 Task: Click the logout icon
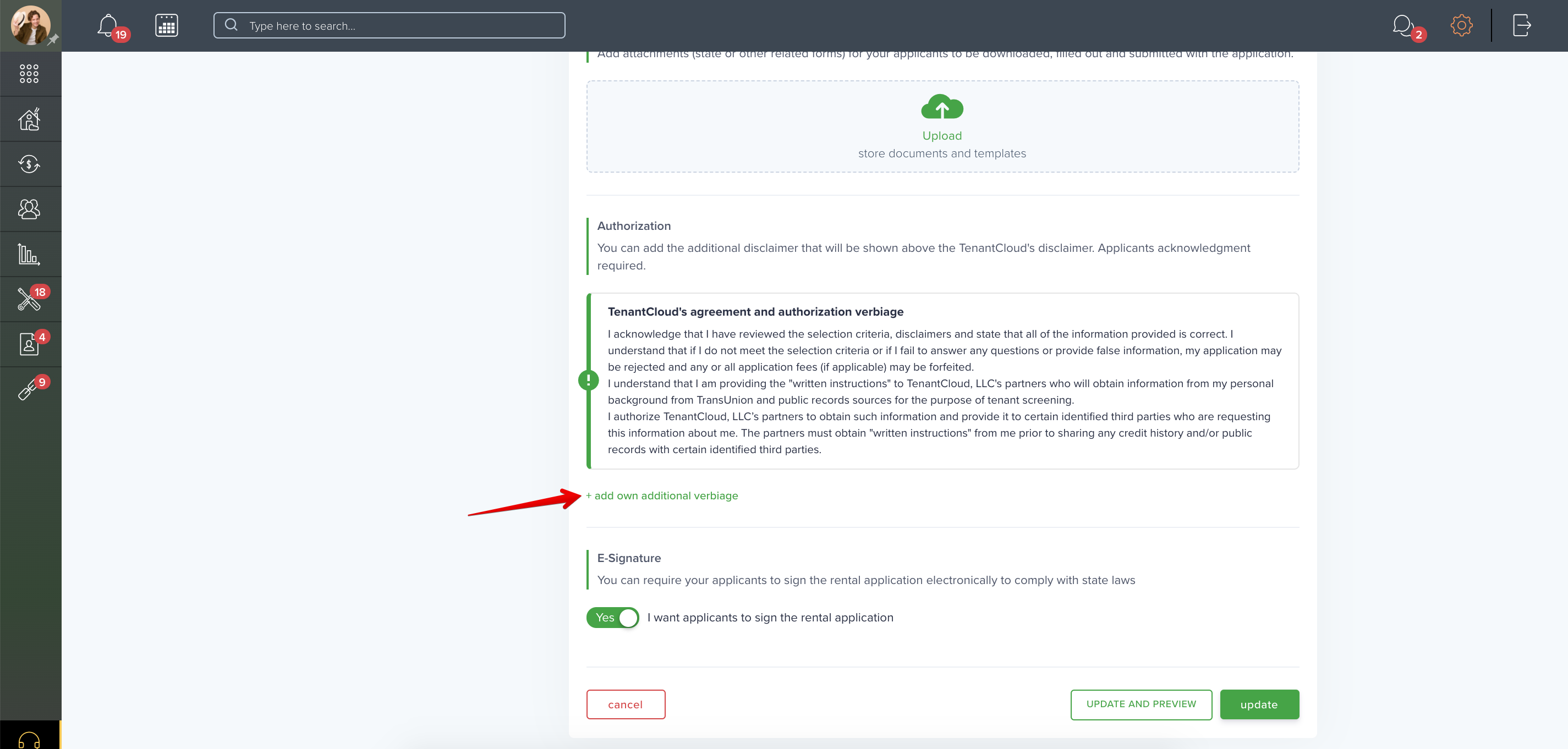tap(1522, 25)
